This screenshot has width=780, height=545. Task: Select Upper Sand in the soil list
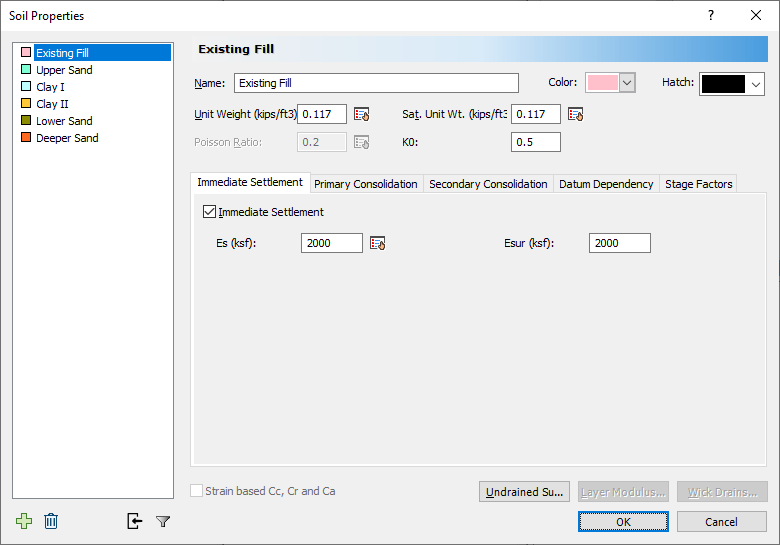(64, 70)
